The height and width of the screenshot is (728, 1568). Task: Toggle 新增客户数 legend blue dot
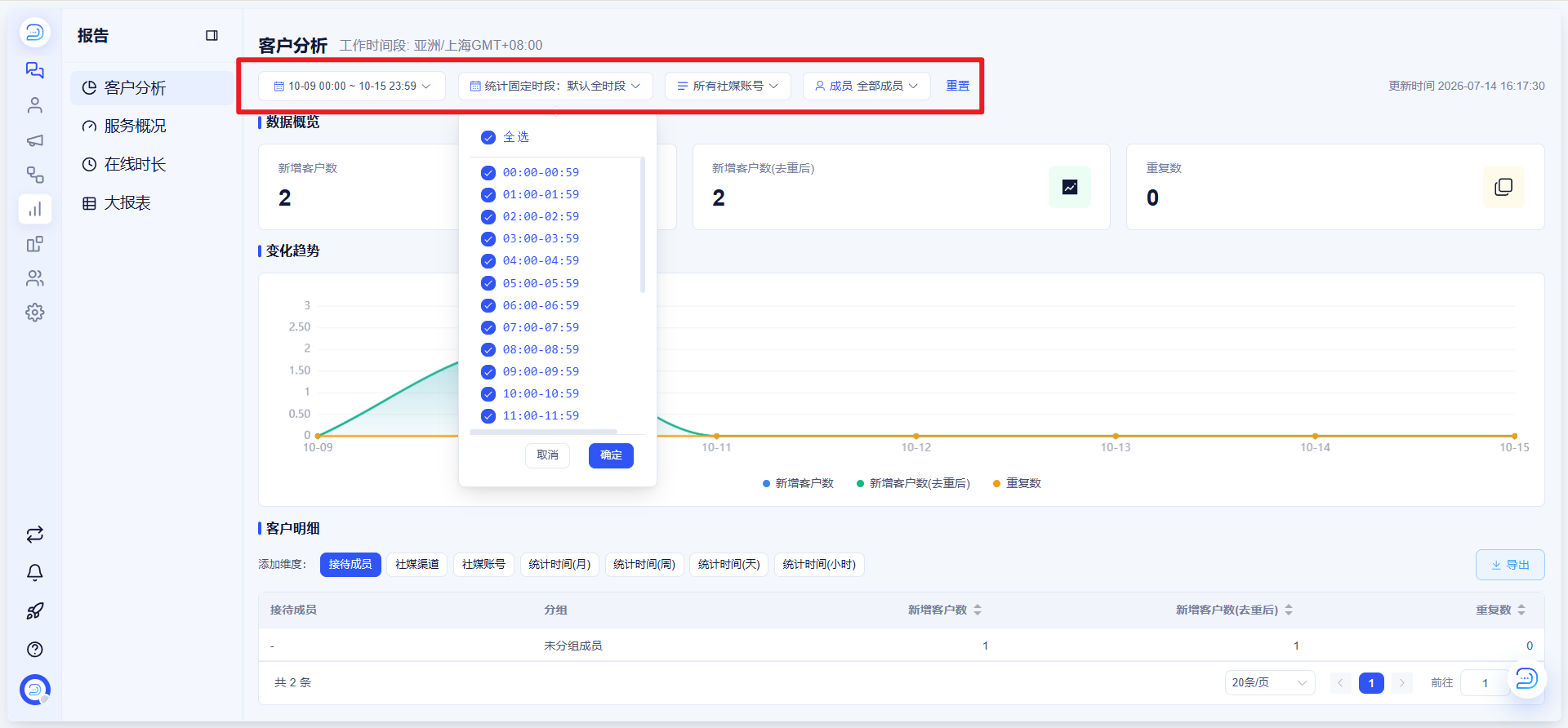tap(767, 484)
